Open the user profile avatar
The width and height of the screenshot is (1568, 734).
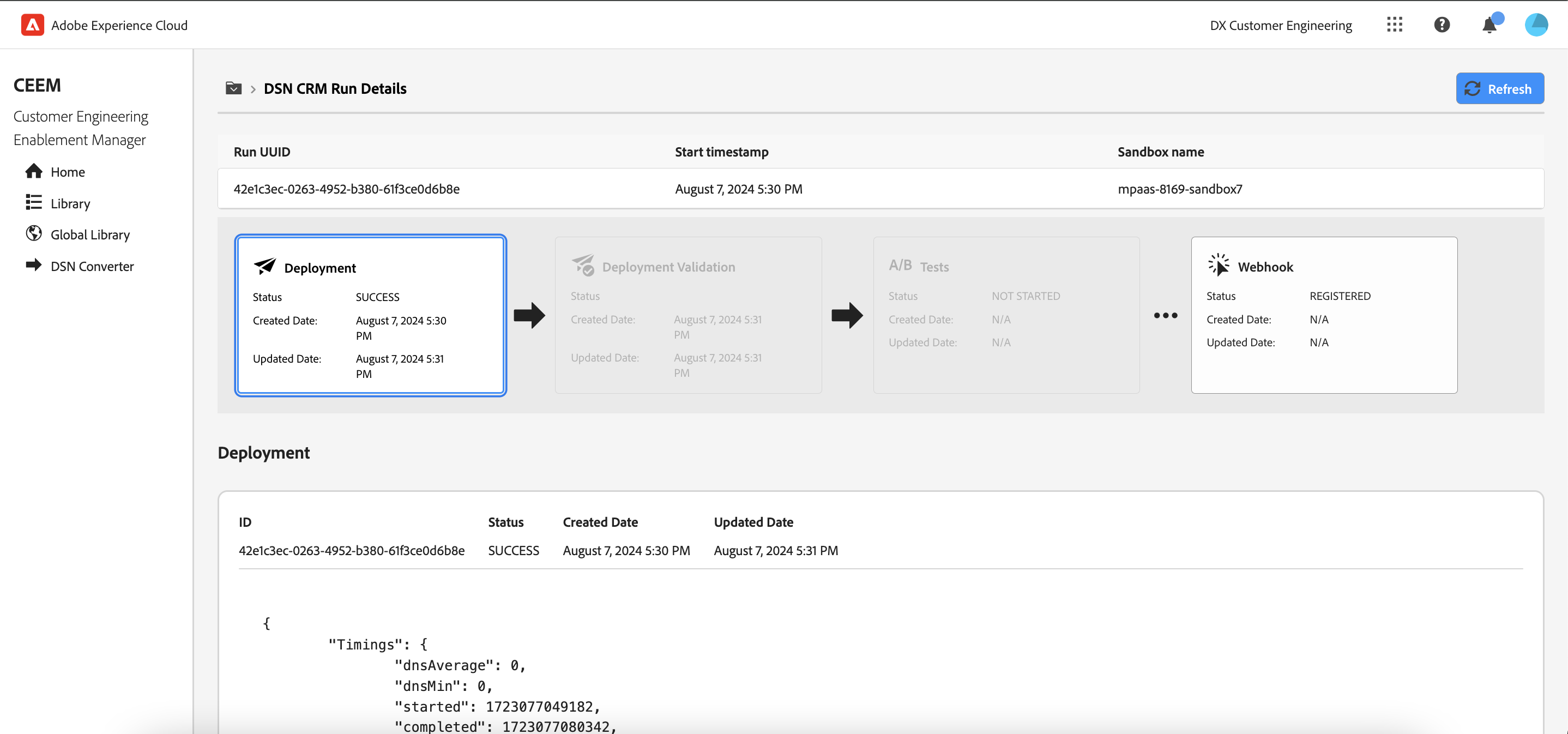point(1536,25)
